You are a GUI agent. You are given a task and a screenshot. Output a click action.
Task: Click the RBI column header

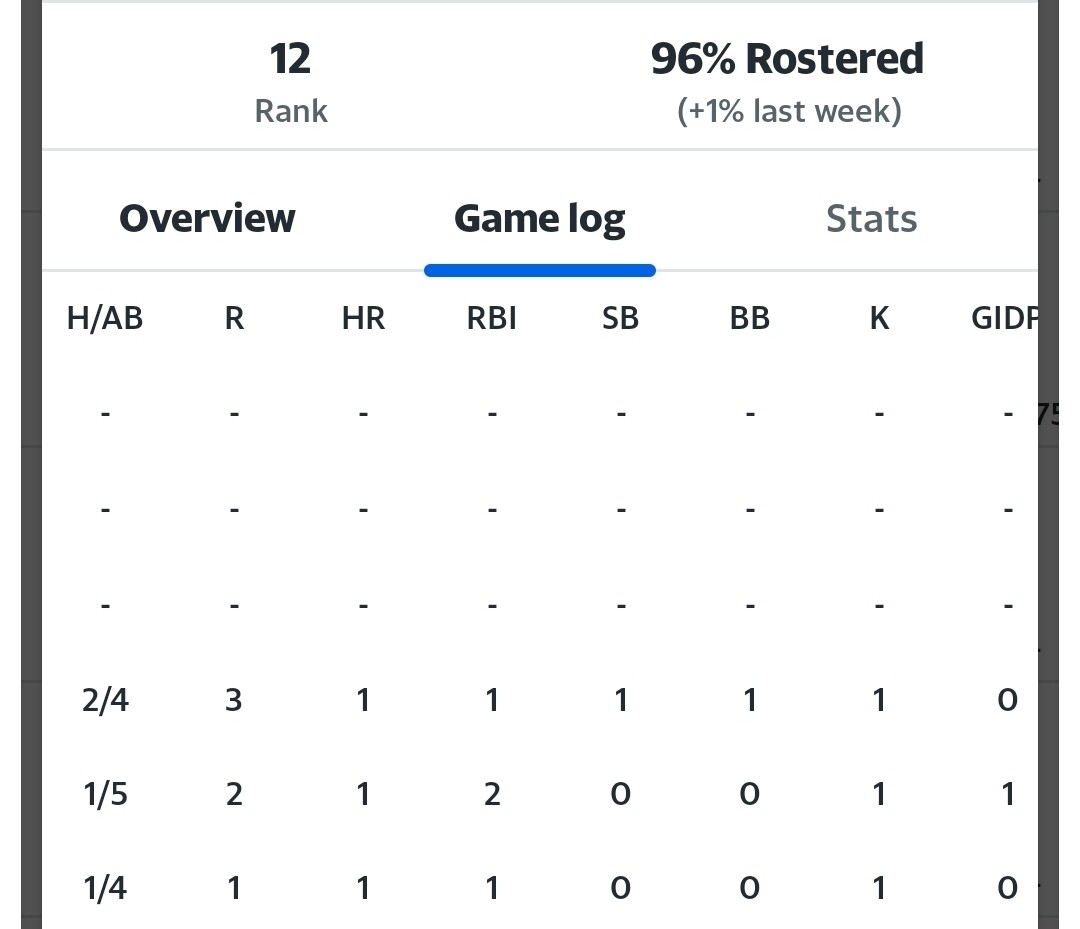point(492,318)
